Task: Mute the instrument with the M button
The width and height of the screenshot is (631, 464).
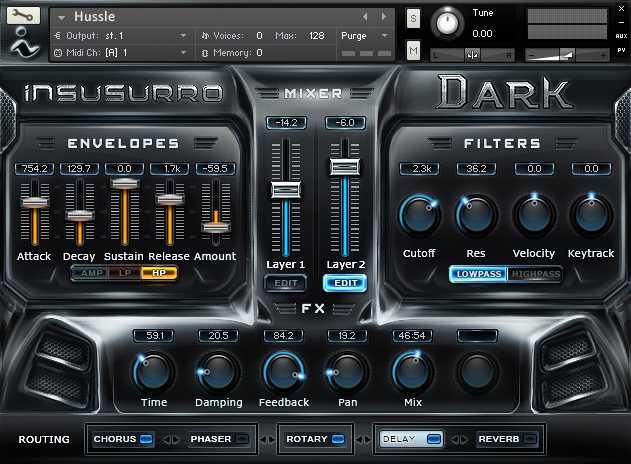Action: [413, 50]
